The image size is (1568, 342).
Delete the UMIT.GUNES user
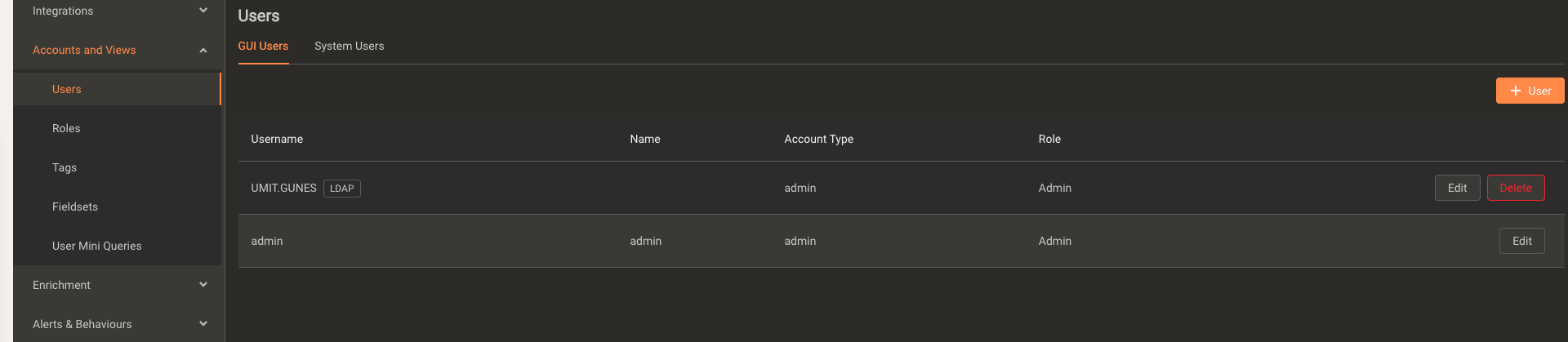click(1516, 188)
